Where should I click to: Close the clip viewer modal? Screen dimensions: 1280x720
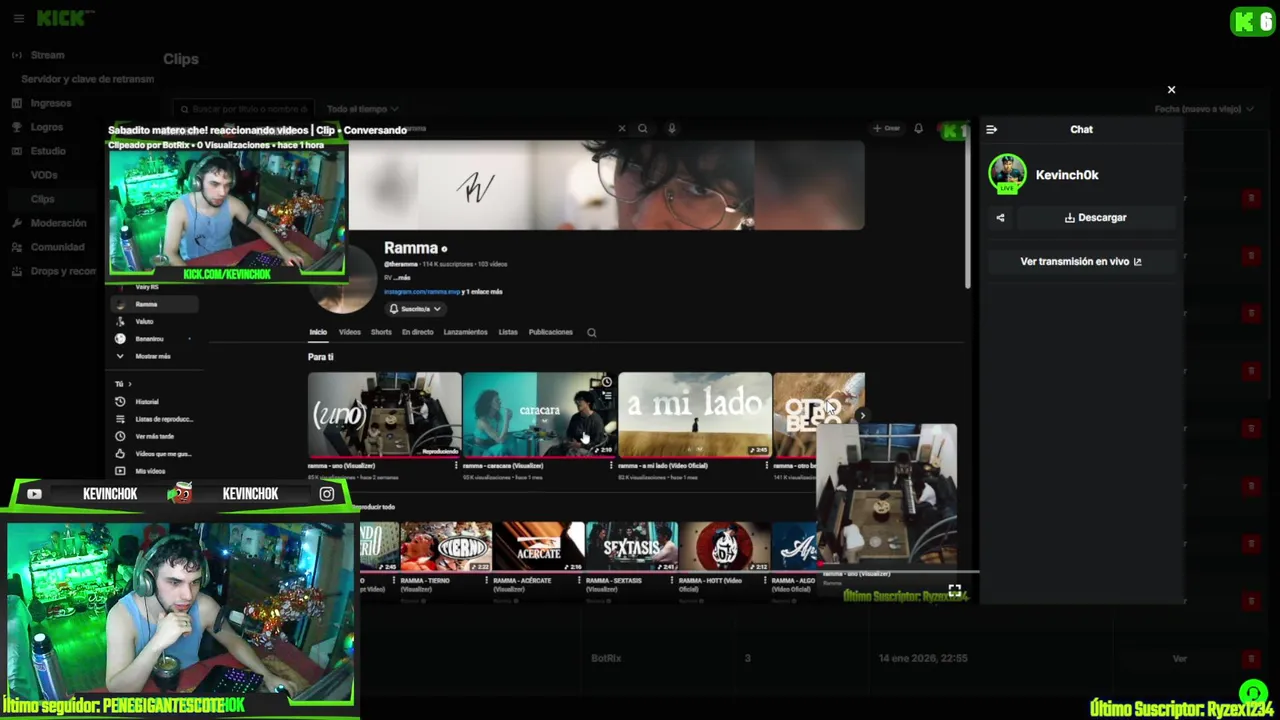[1171, 90]
